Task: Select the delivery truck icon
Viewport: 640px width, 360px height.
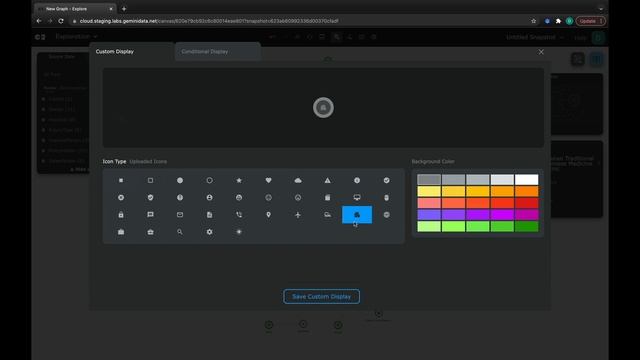Action: (x=327, y=215)
